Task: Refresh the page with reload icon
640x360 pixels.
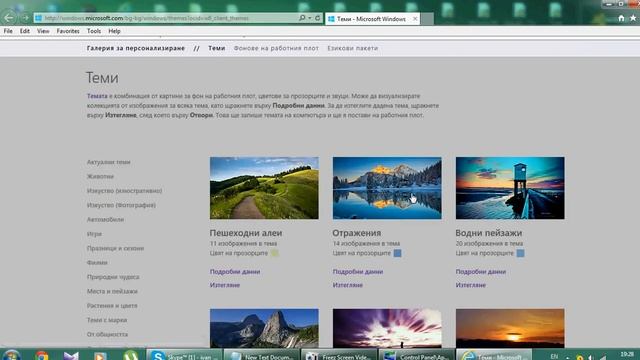Action: 317,18
